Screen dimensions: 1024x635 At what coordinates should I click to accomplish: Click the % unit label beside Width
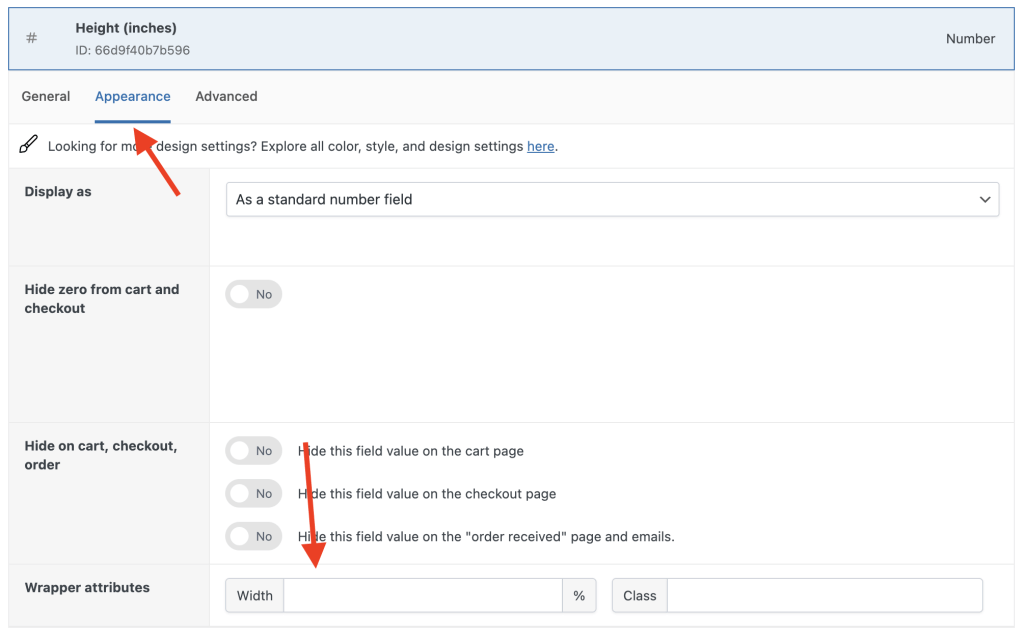[579, 595]
